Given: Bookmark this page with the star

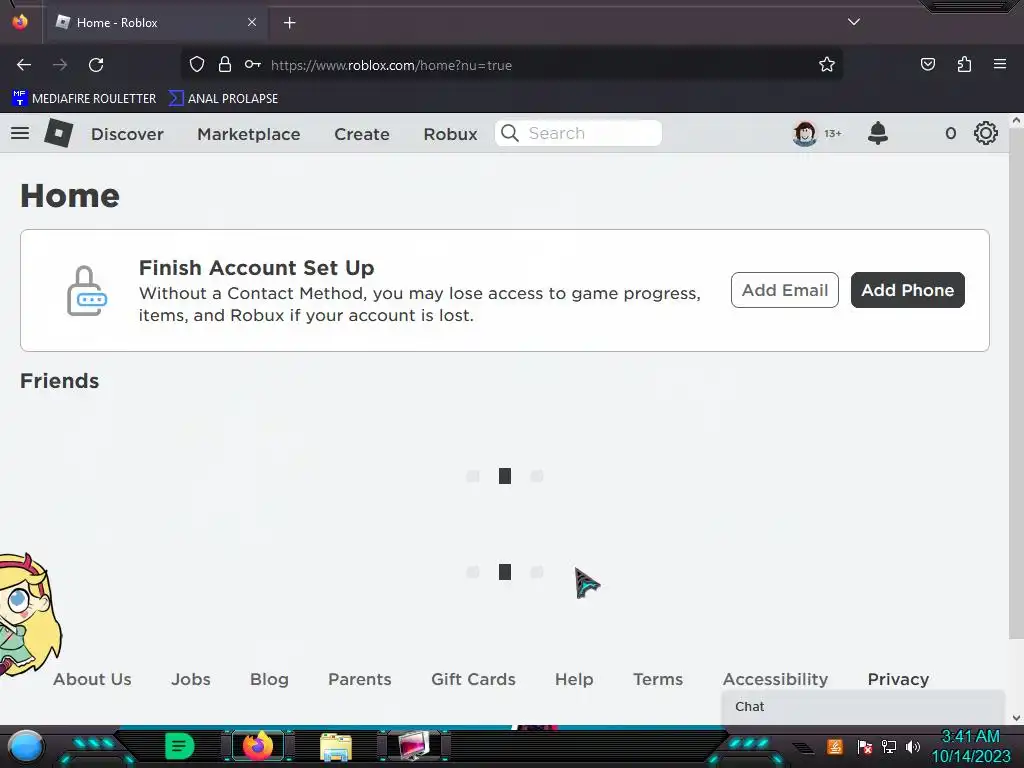Looking at the screenshot, I should coord(827,65).
